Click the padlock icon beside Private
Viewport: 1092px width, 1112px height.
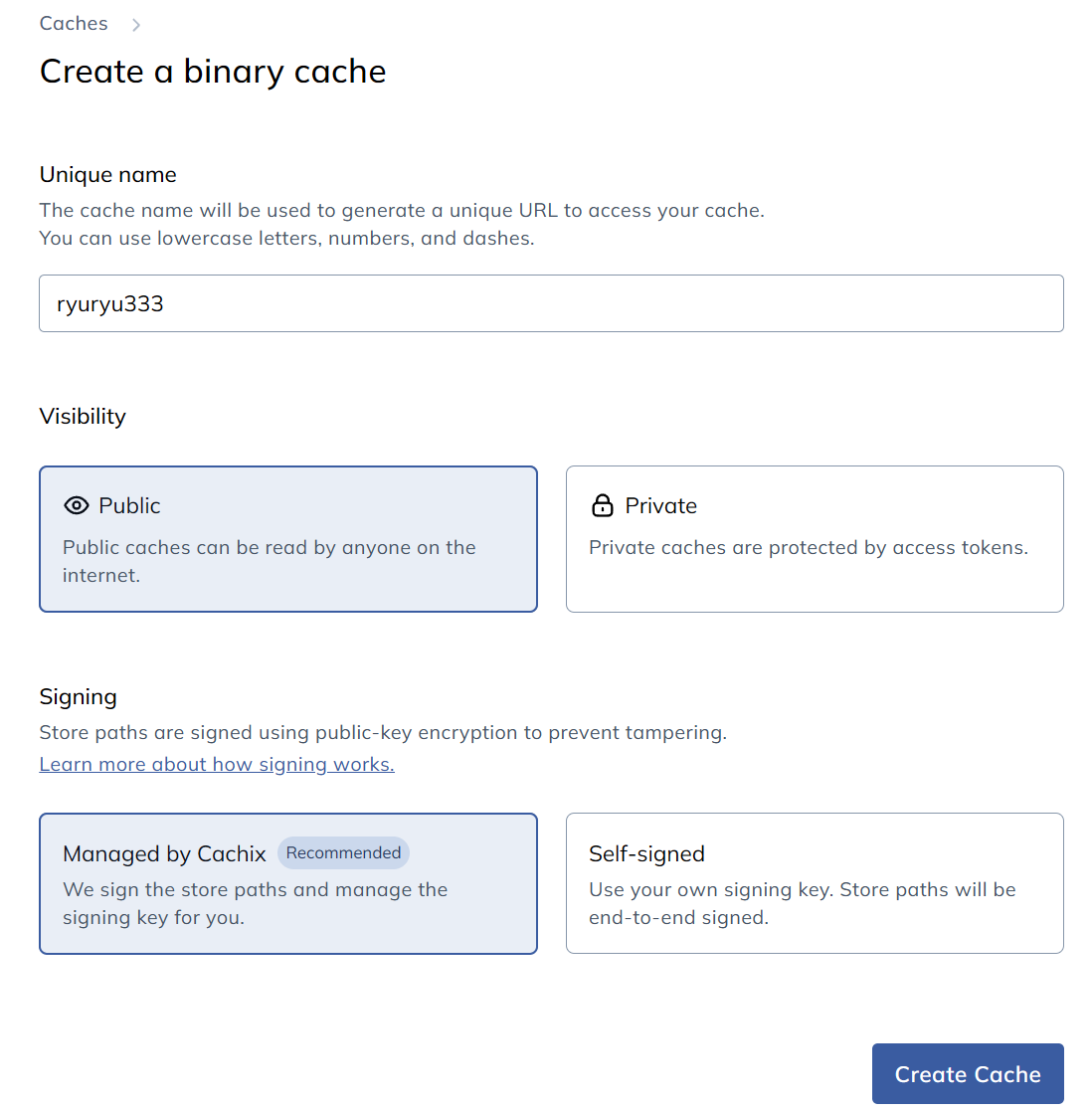[603, 505]
